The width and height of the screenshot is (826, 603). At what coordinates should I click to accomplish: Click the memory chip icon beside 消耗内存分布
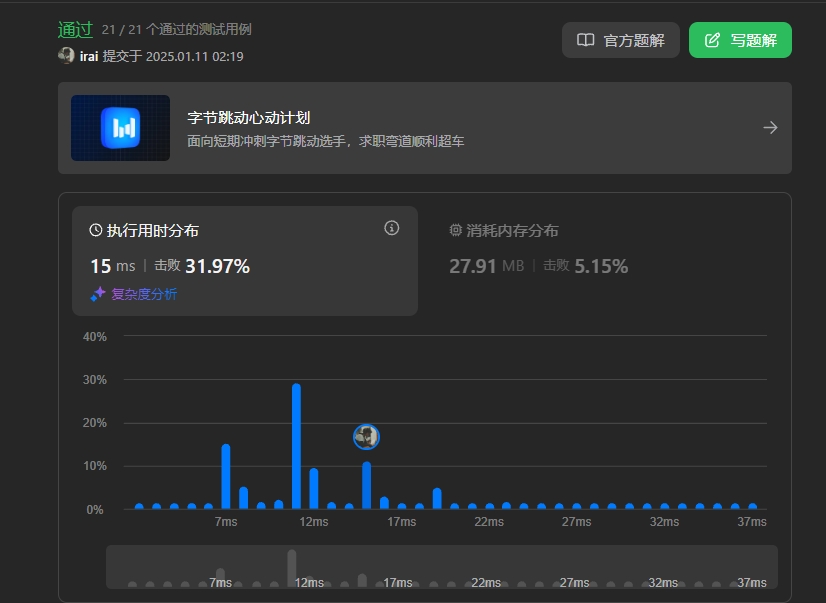pyautogui.click(x=457, y=229)
